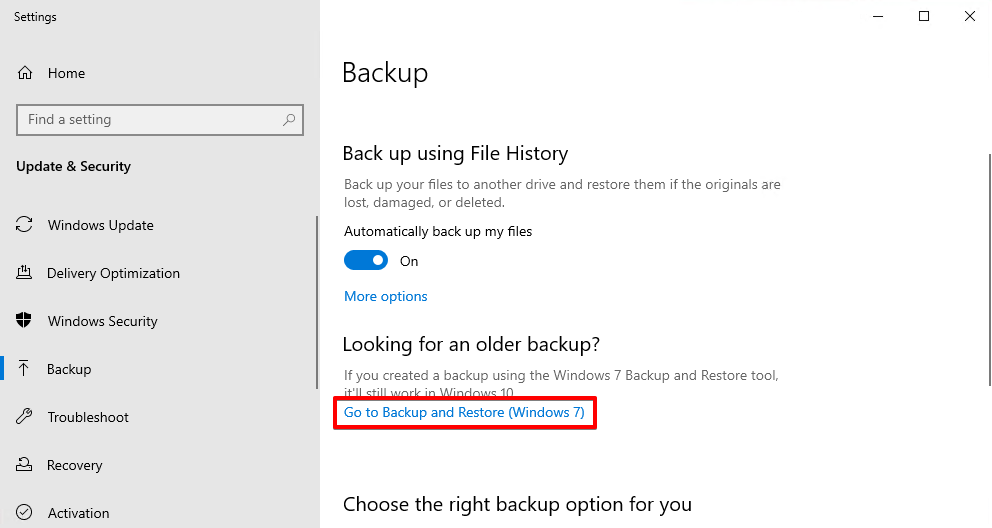Click the Home icon in sidebar
Viewport: 992px width, 528px height.
25,73
